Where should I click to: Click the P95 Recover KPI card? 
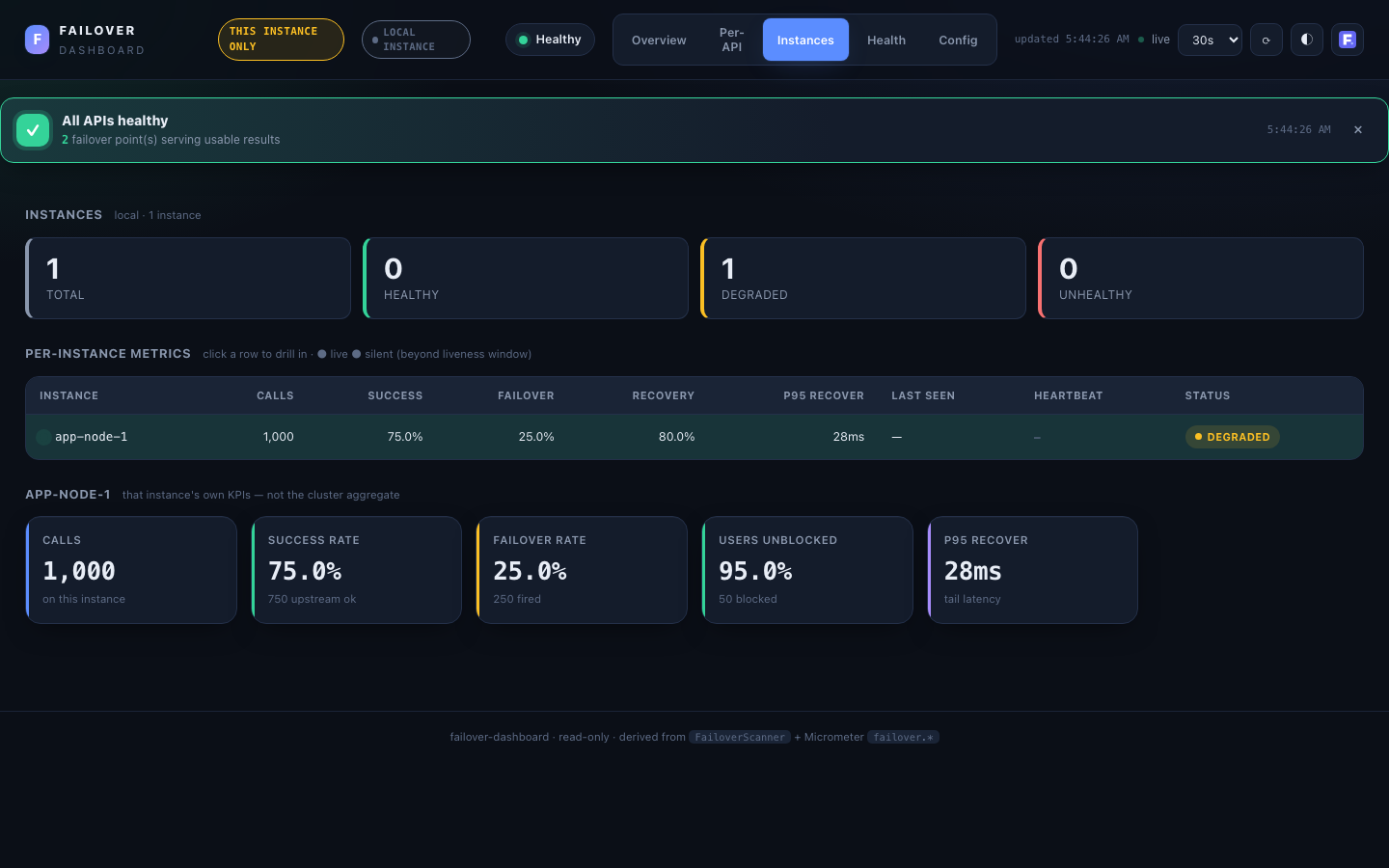pos(1032,570)
